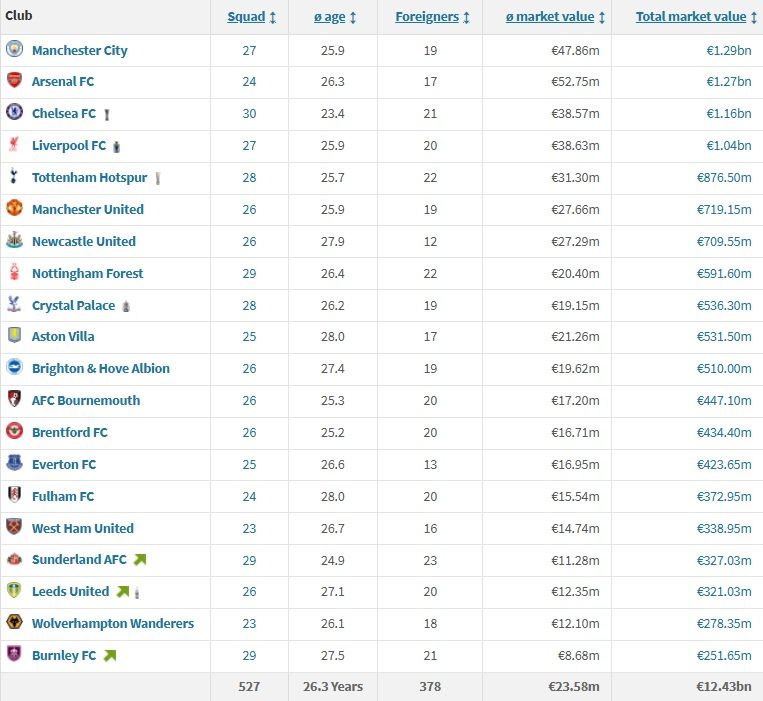
Task: Click the Newcastle United crest icon
Action: (x=14, y=241)
